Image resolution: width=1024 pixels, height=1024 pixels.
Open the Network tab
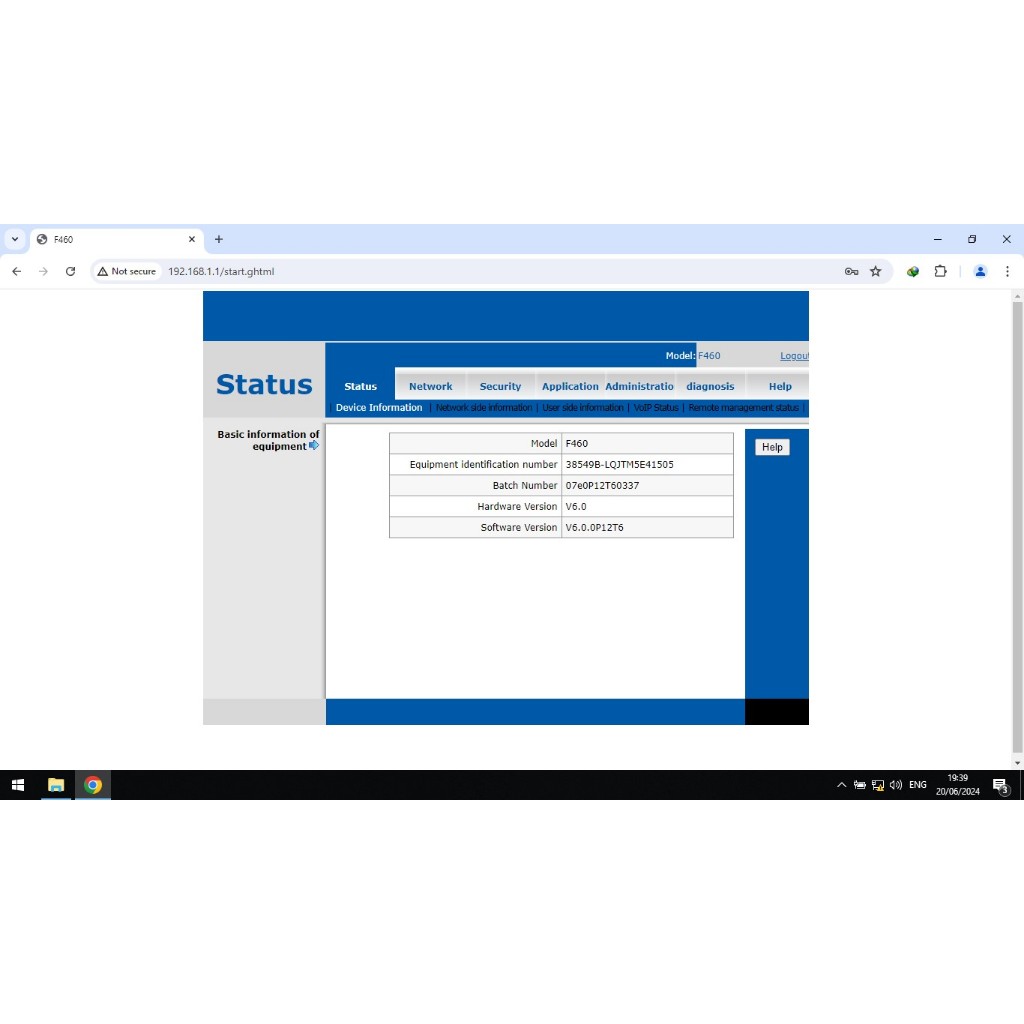(x=430, y=387)
